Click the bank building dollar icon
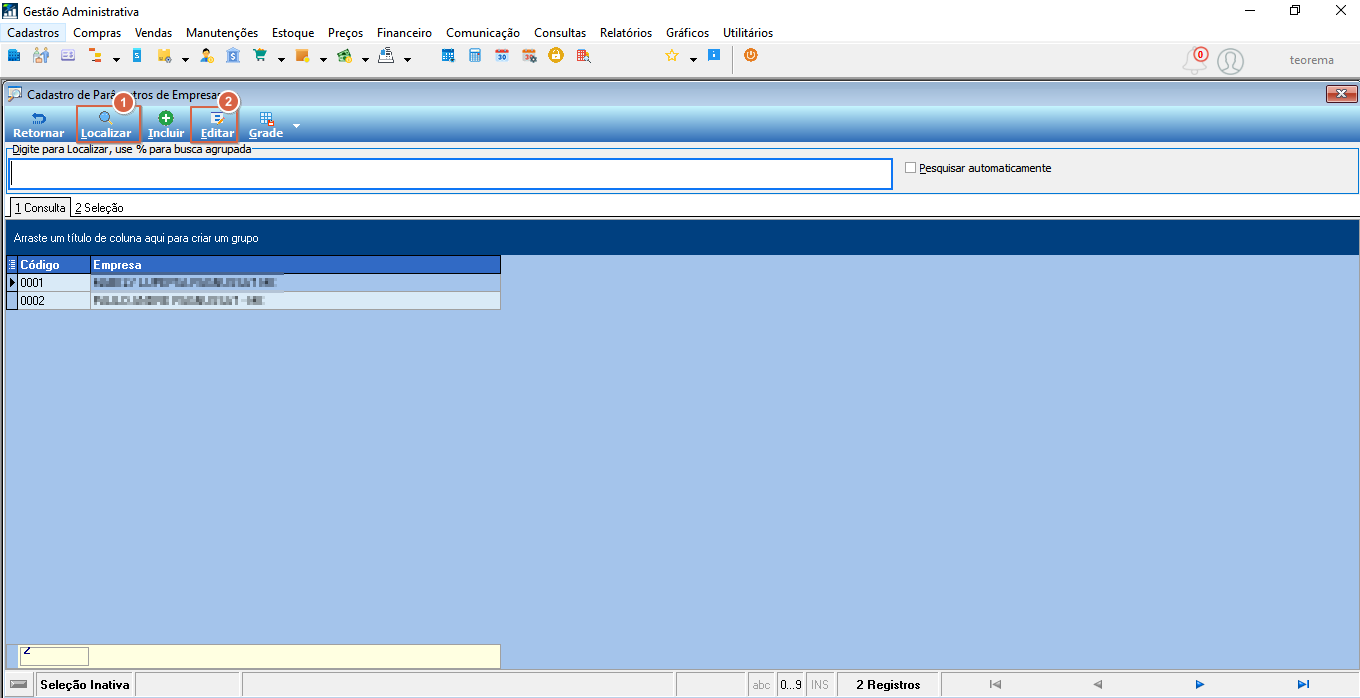Screen dimensions: 1360x698 233,56
